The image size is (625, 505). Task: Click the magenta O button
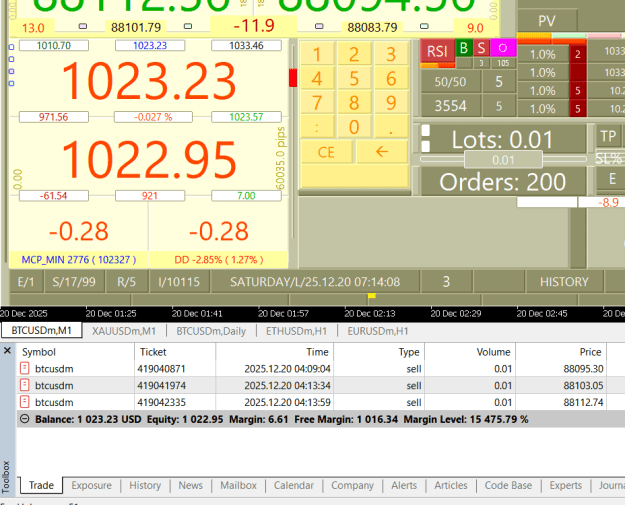pos(503,48)
